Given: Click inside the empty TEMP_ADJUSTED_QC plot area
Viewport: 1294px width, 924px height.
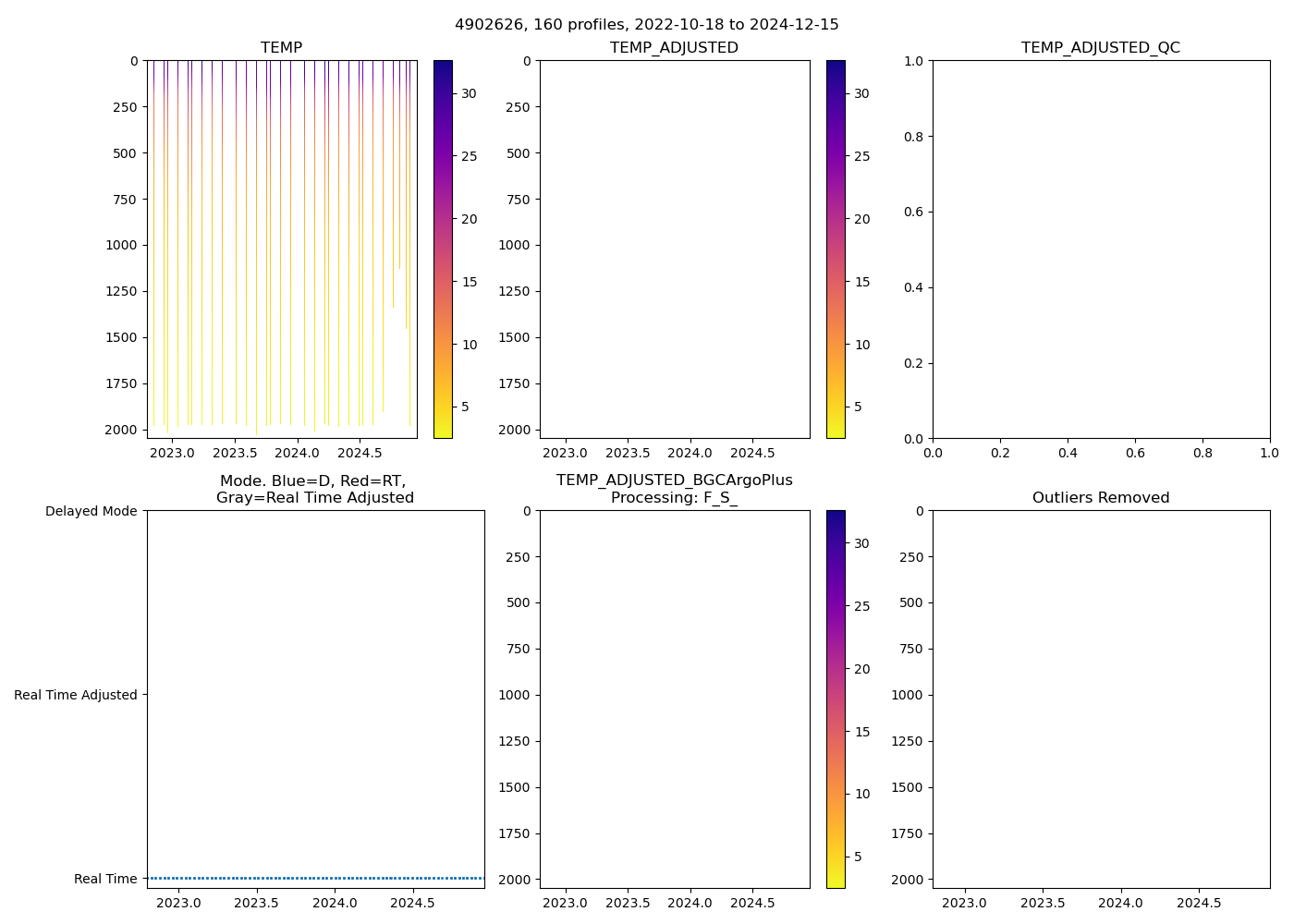Looking at the screenshot, I should pyautogui.click(x=1100, y=249).
